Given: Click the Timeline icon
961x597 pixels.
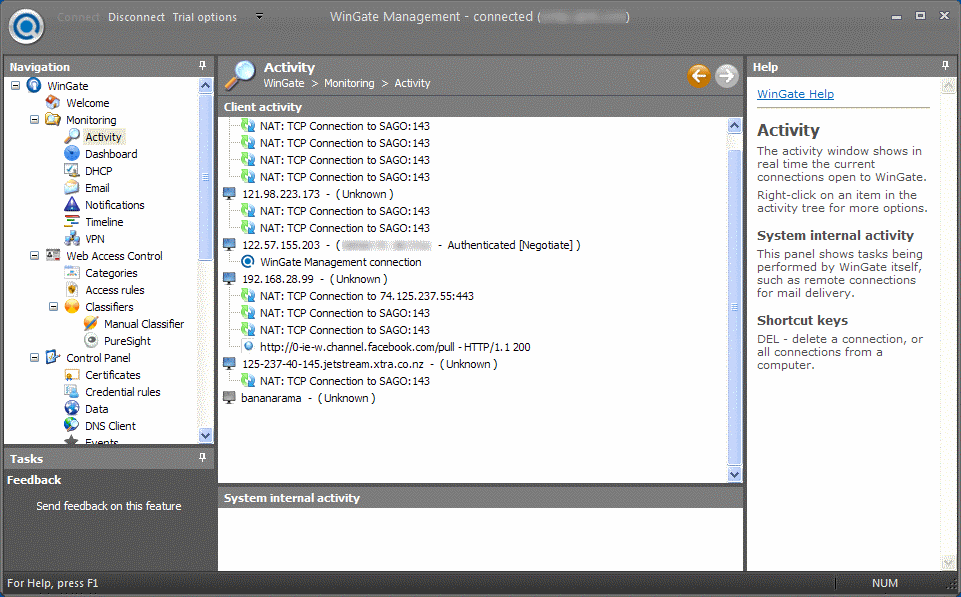Looking at the screenshot, I should point(72,222).
